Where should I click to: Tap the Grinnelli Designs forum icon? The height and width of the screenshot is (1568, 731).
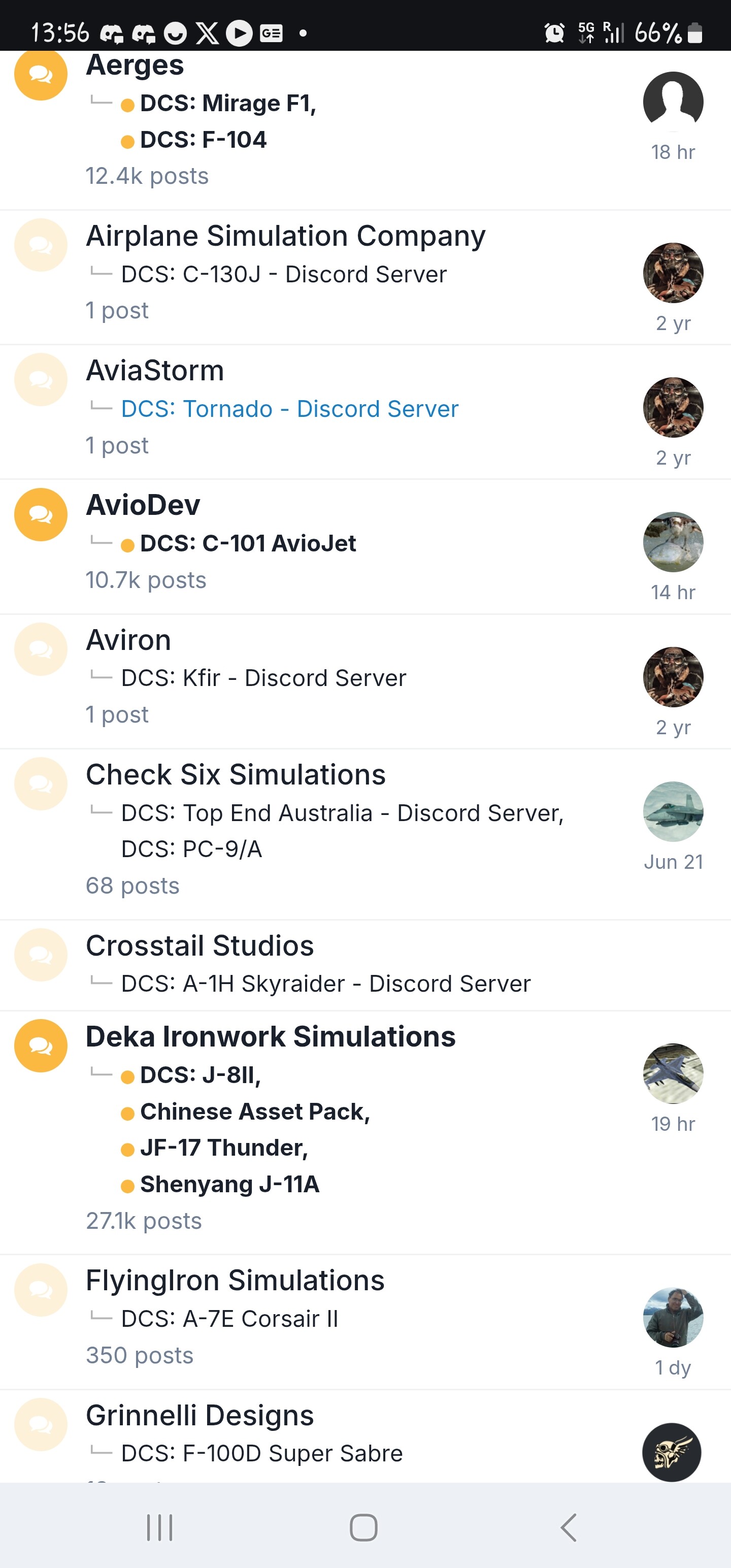(41, 1425)
